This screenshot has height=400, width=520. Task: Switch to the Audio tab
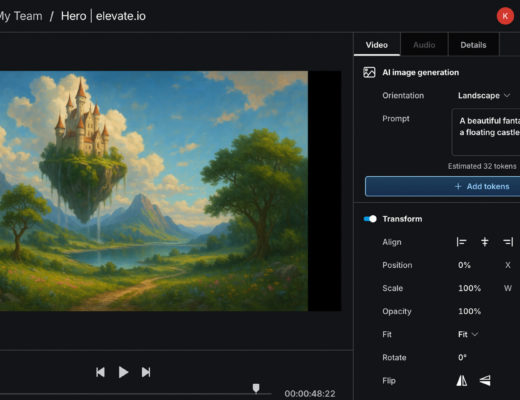coord(424,45)
